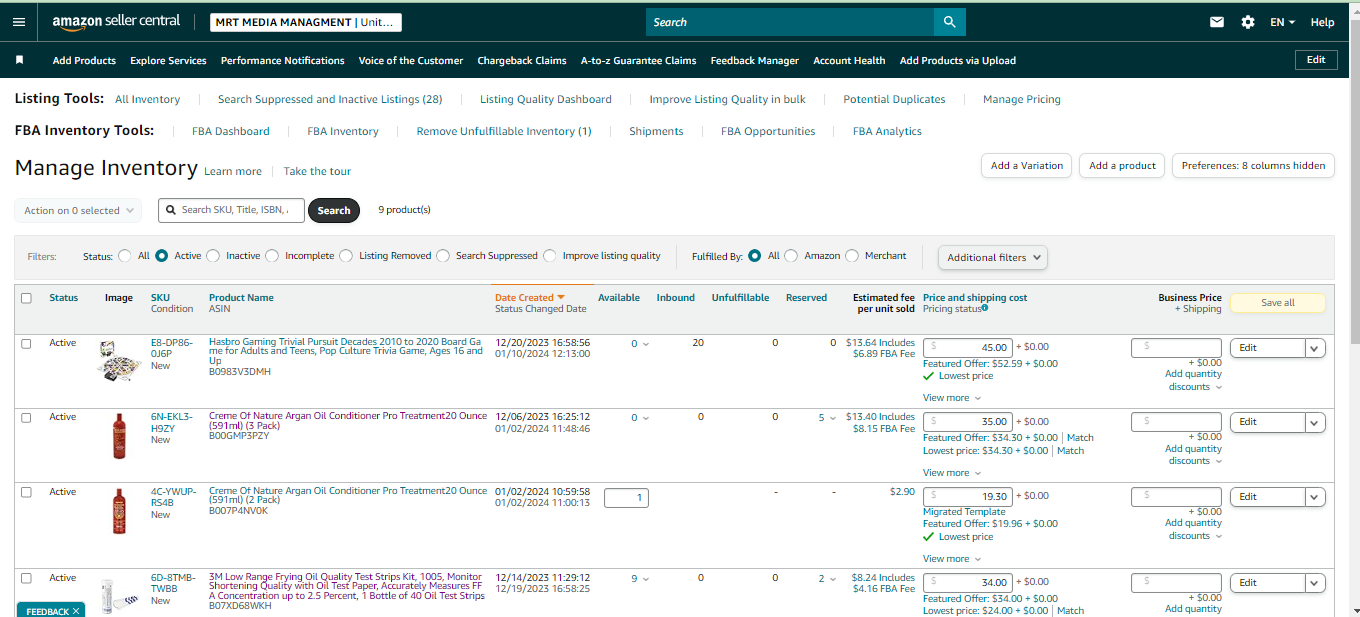Open Listing Quality Dashboard

pos(546,99)
